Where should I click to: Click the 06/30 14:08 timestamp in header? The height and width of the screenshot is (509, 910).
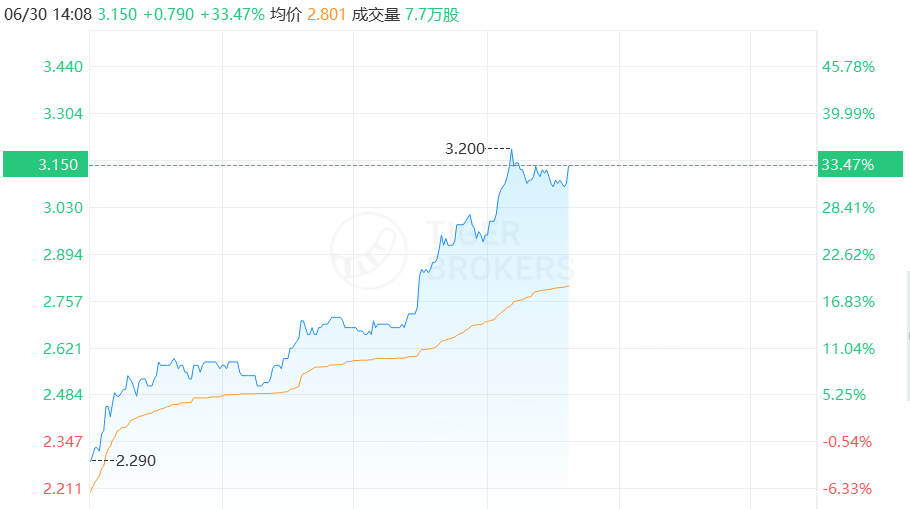[48, 14]
